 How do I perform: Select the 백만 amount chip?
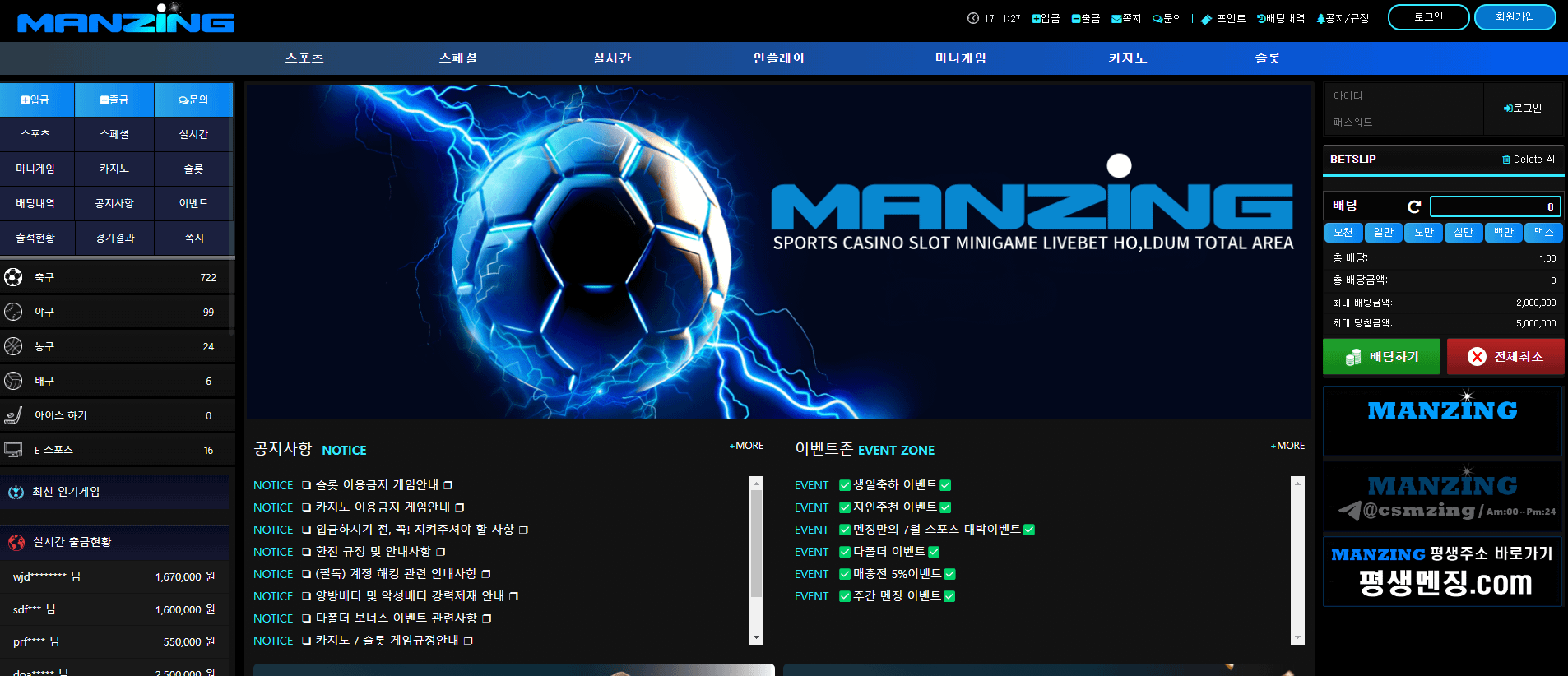(1504, 233)
